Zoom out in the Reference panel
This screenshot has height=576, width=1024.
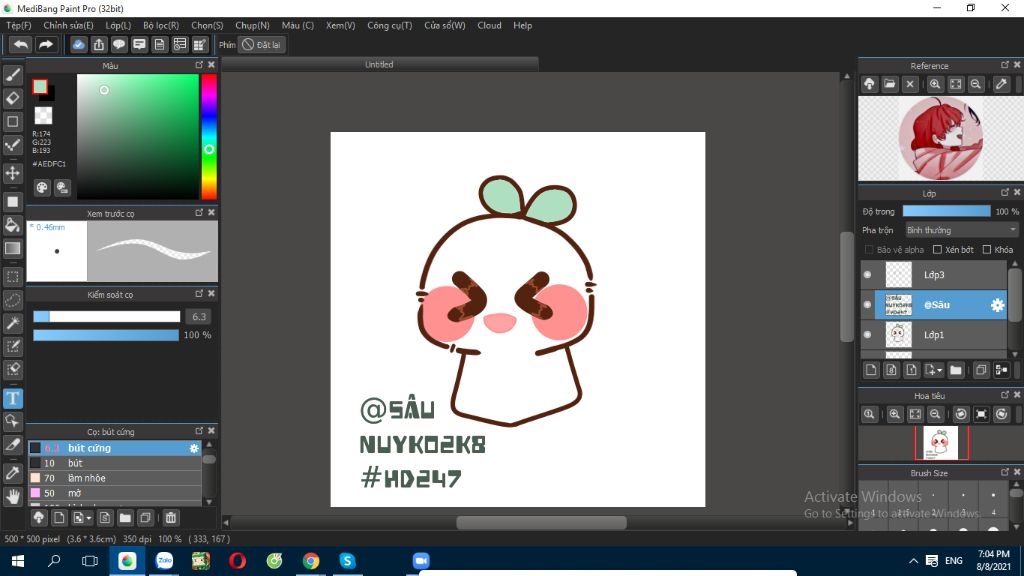click(976, 84)
